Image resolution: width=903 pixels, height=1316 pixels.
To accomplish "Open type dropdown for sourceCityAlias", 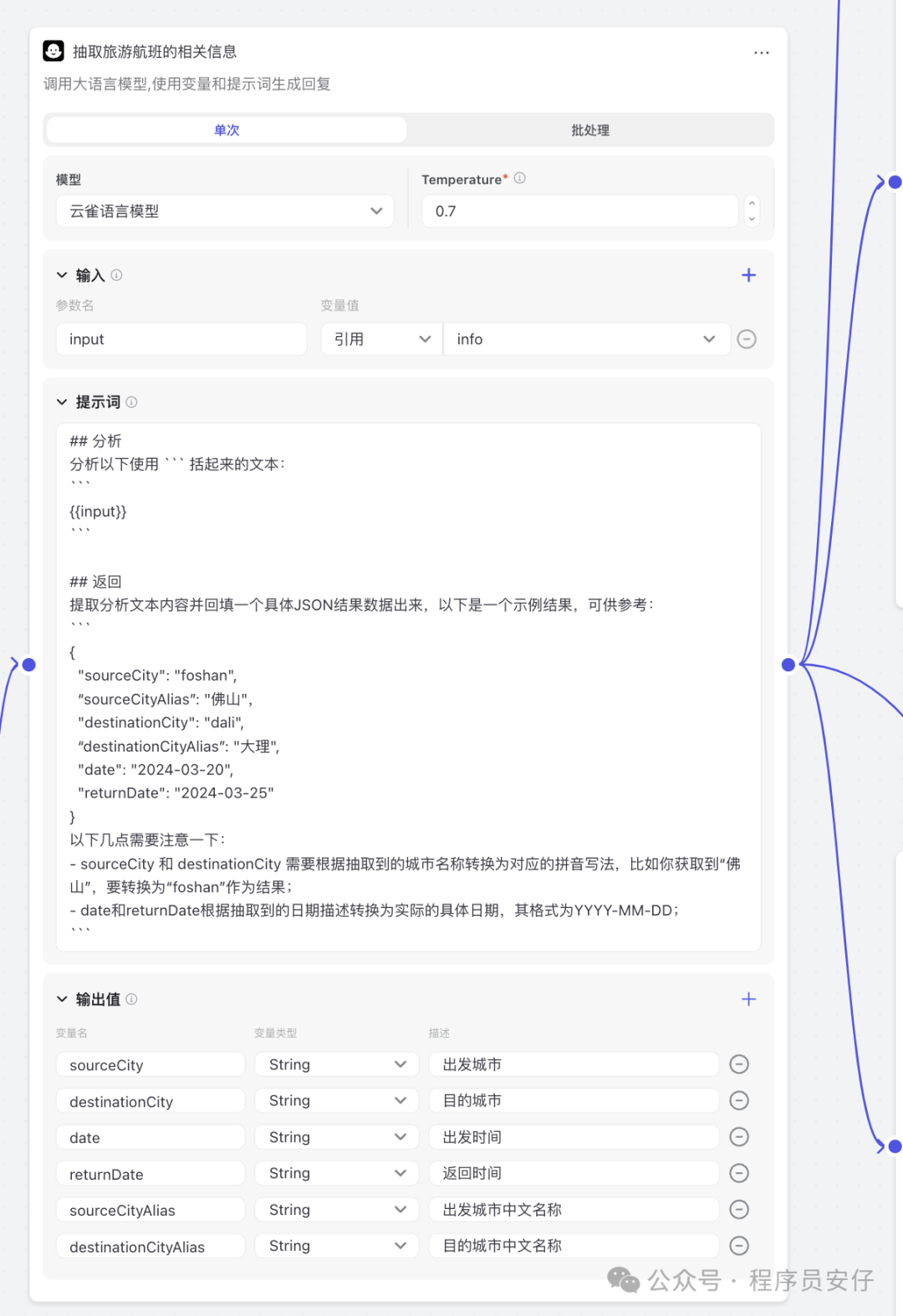I will click(x=337, y=1210).
